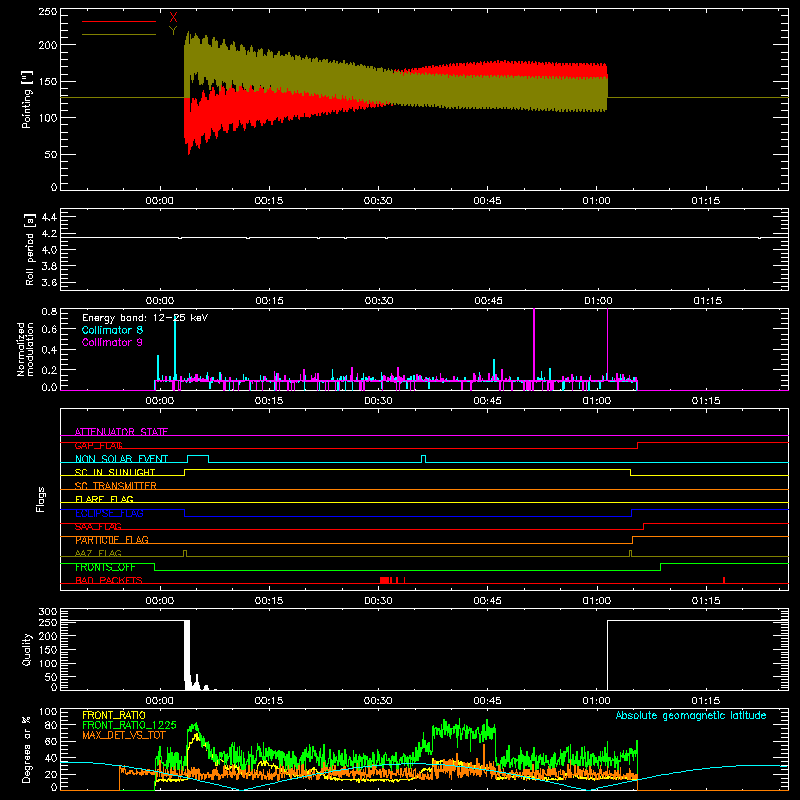Select the FRONTS_OFF flag label

click(105, 567)
